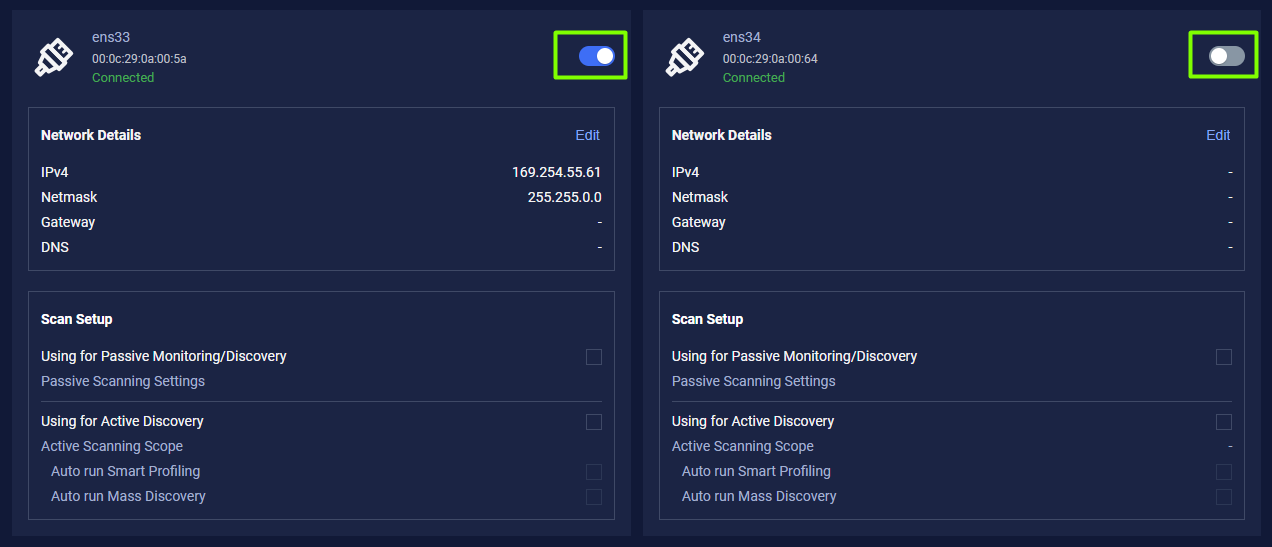This screenshot has width=1272, height=547.
Task: Open Active Scanning Scope for ens33
Action: (x=112, y=446)
